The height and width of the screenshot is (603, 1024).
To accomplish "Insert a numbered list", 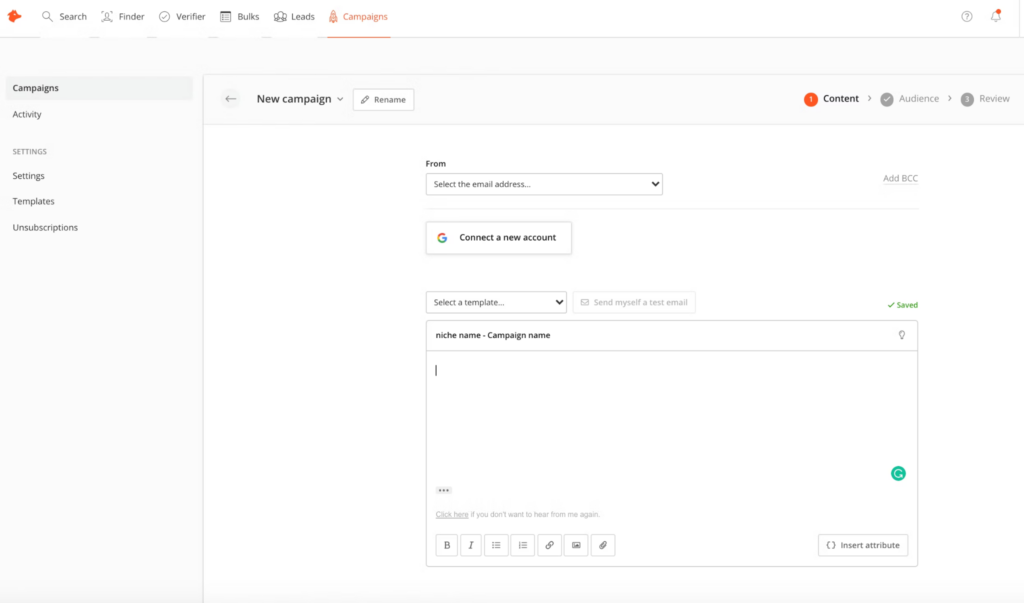I will (x=522, y=545).
